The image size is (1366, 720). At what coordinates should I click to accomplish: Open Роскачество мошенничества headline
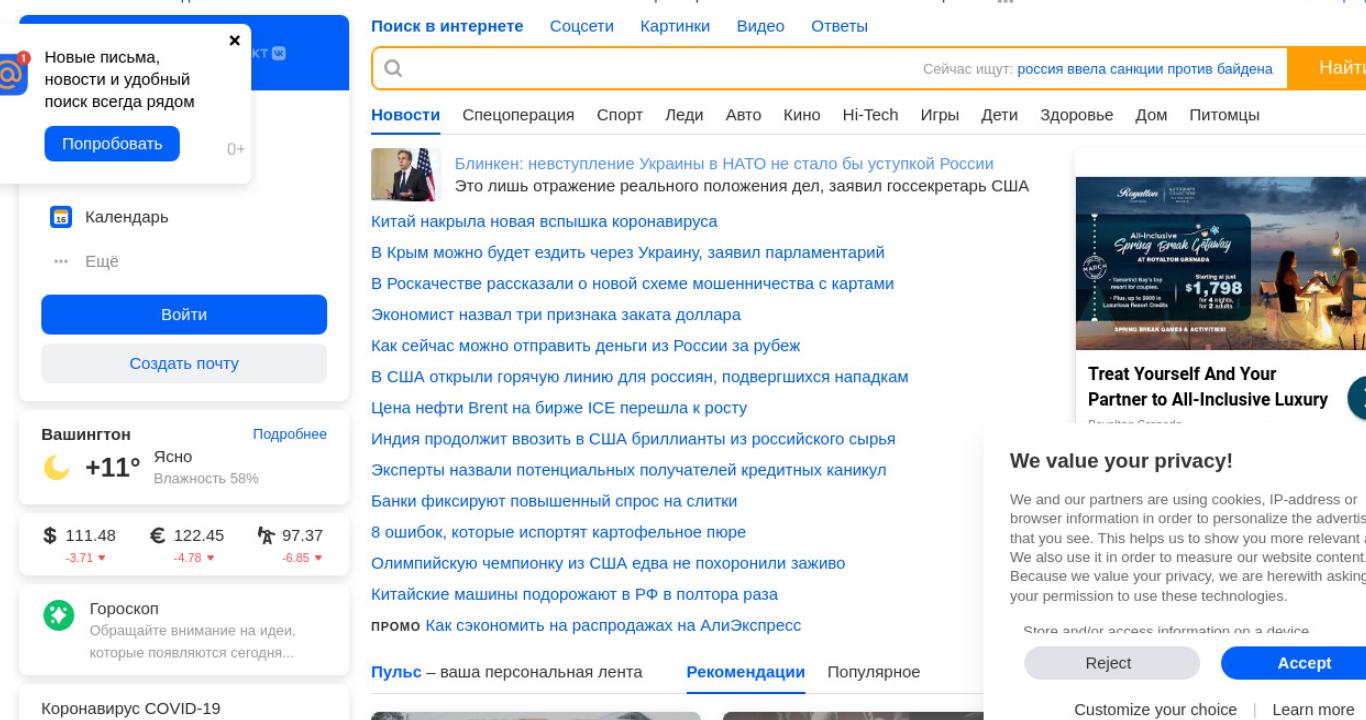click(632, 283)
